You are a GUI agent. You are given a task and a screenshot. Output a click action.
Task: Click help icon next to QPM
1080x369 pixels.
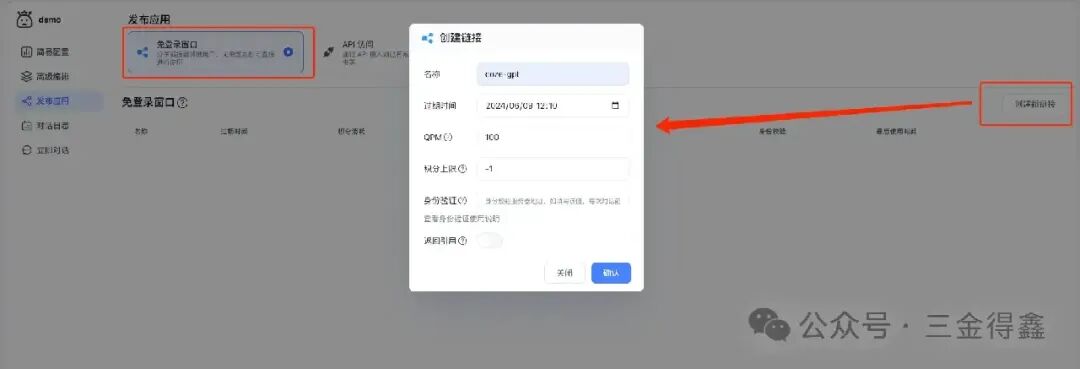pyautogui.click(x=448, y=137)
